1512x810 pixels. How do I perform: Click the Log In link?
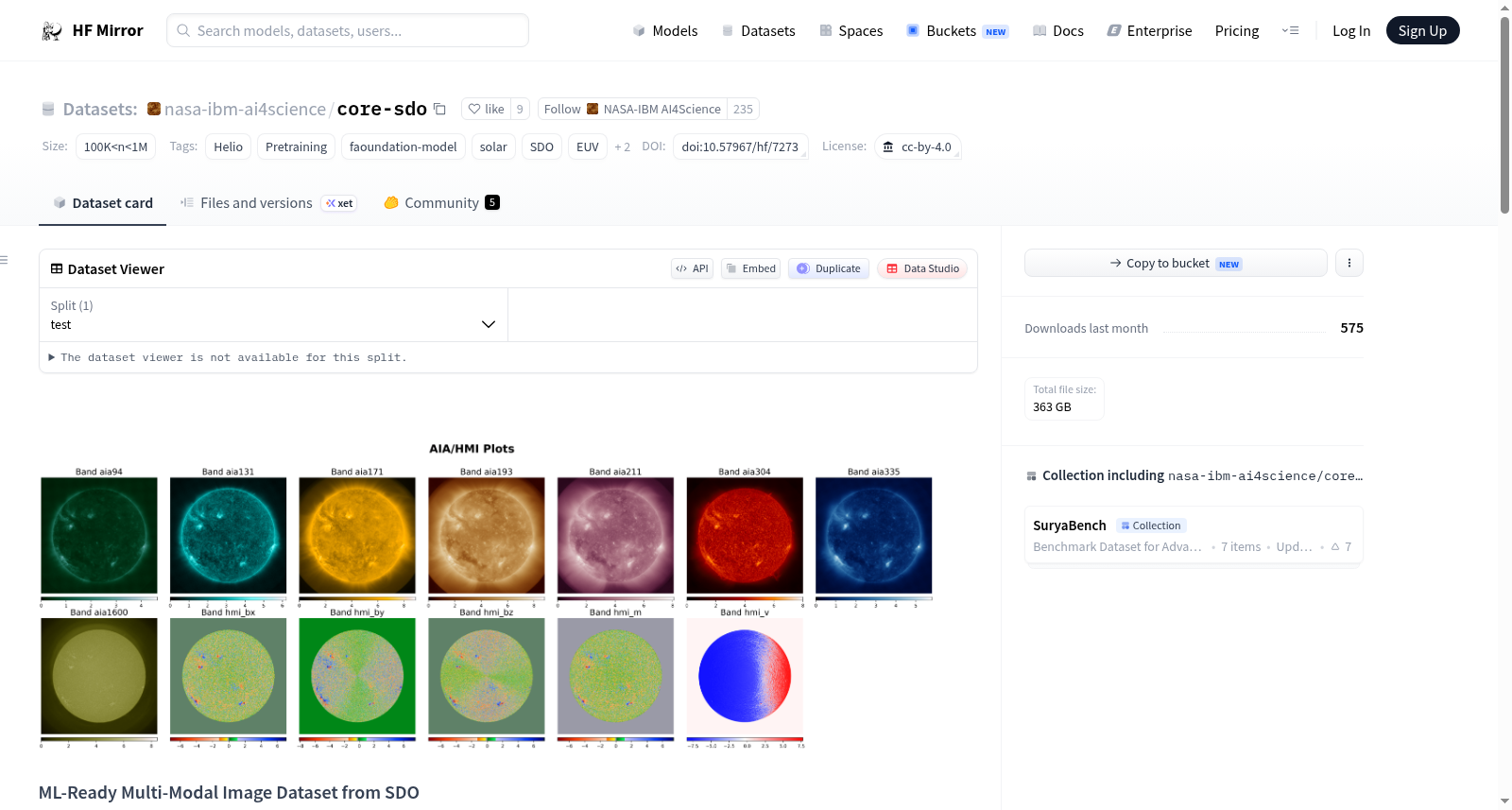(x=1351, y=31)
